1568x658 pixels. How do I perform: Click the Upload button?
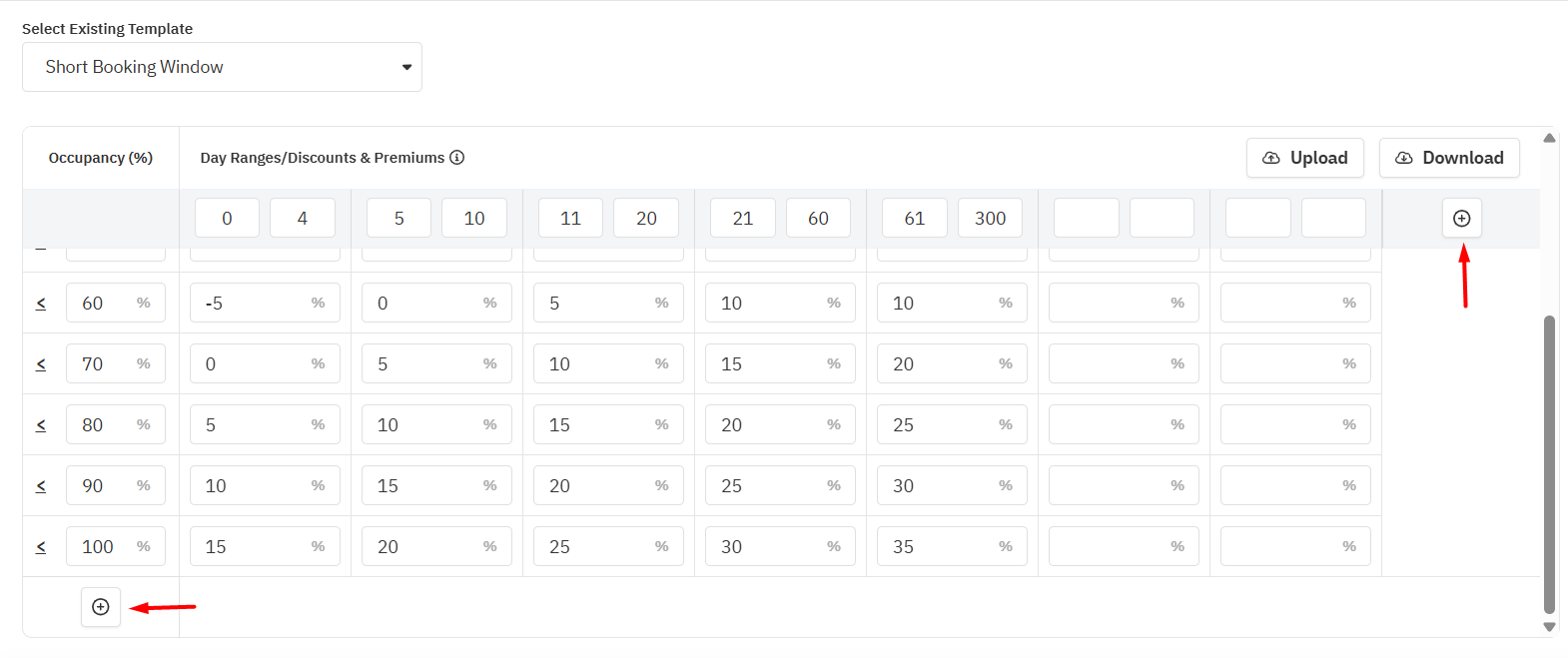[1304, 158]
